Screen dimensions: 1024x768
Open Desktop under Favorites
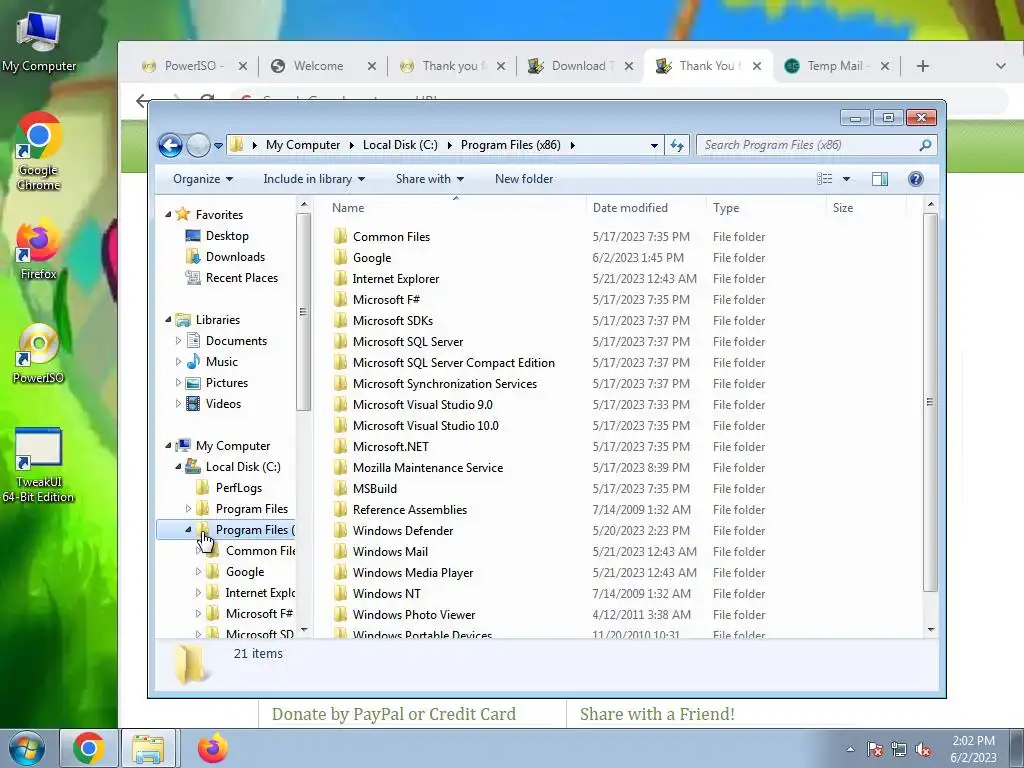pyautogui.click(x=227, y=236)
